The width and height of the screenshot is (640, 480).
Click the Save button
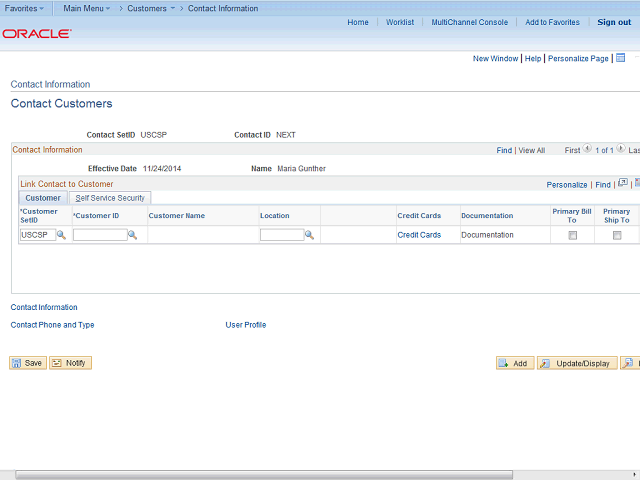pyautogui.click(x=28, y=363)
